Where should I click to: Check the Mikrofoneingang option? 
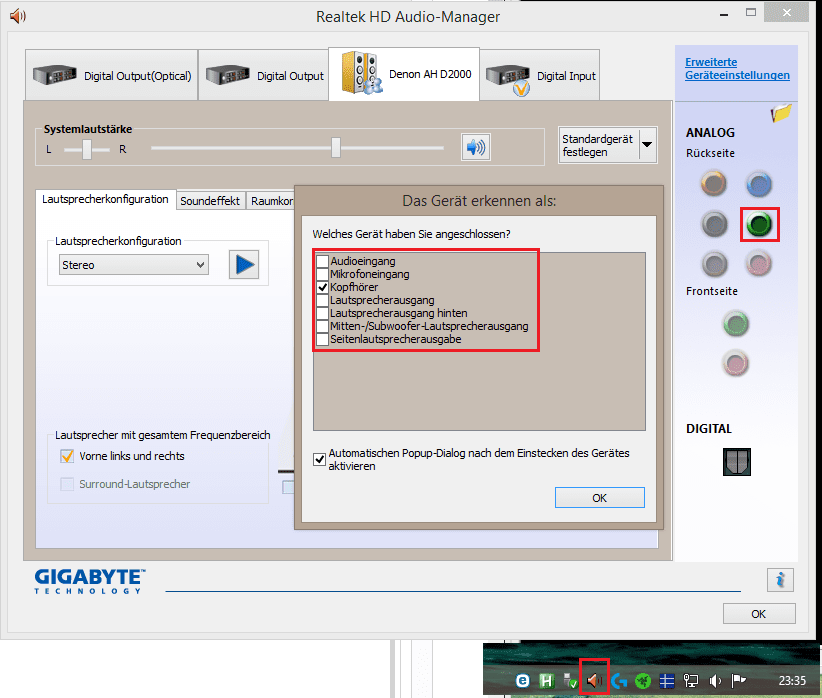coord(322,274)
